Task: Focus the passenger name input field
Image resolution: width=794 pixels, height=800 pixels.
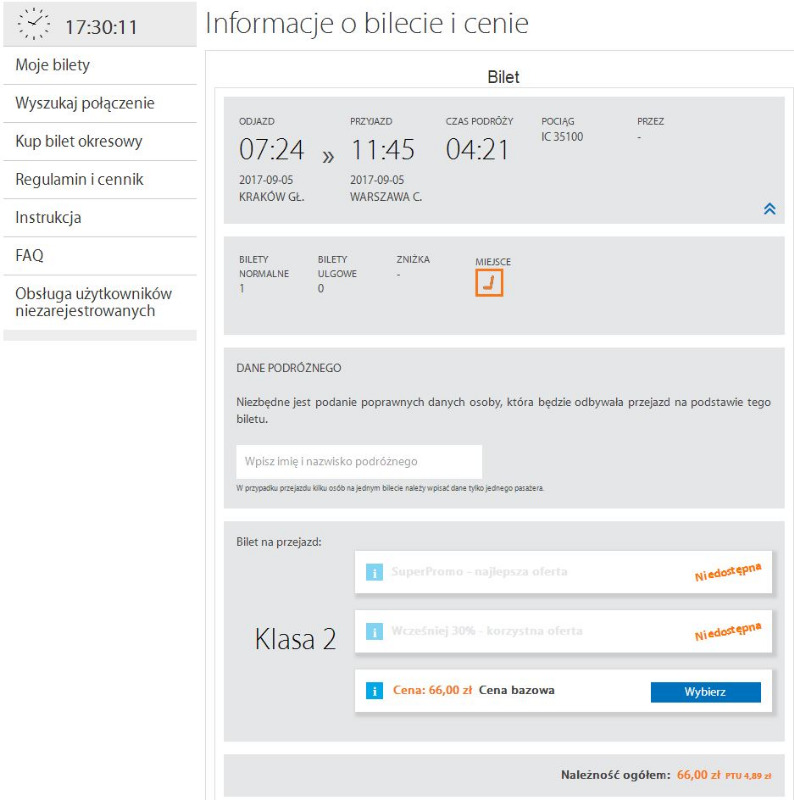Action: click(359, 462)
